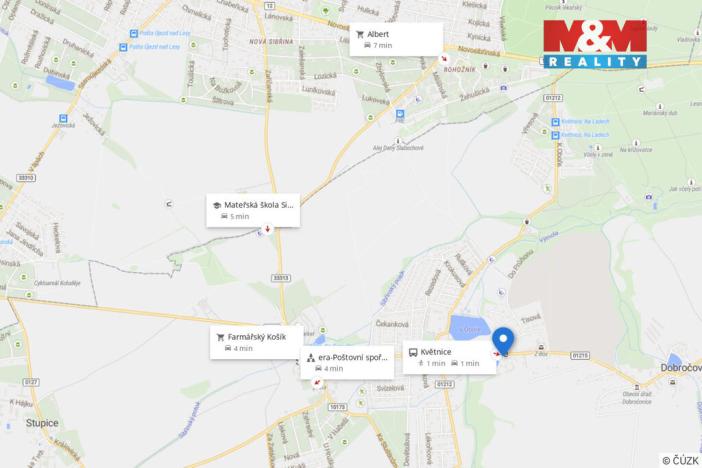Click the red arrow marker under Albert card
Viewport: 702px width, 468px height.
point(444,58)
